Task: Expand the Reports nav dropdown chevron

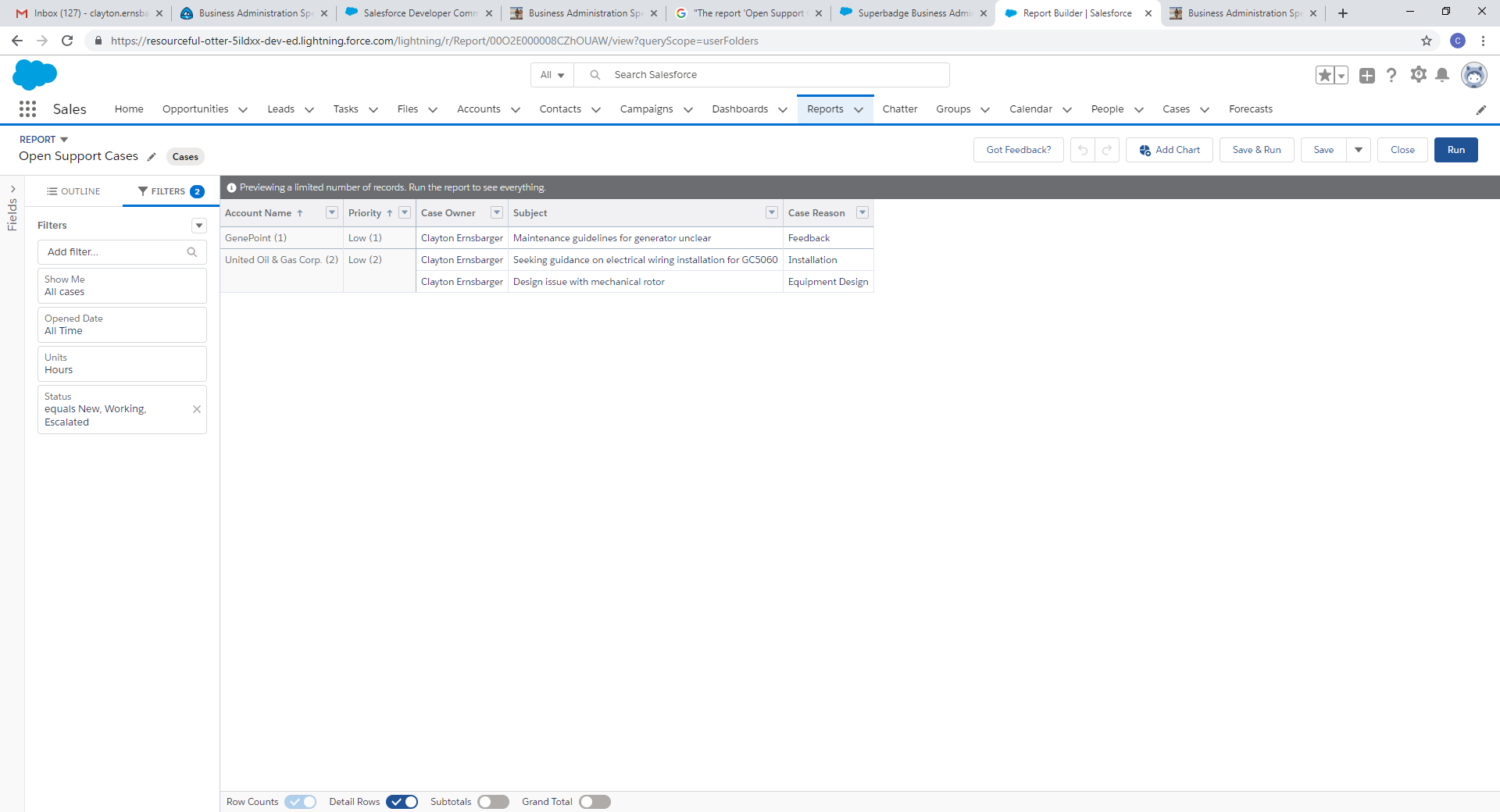Action: [859, 110]
